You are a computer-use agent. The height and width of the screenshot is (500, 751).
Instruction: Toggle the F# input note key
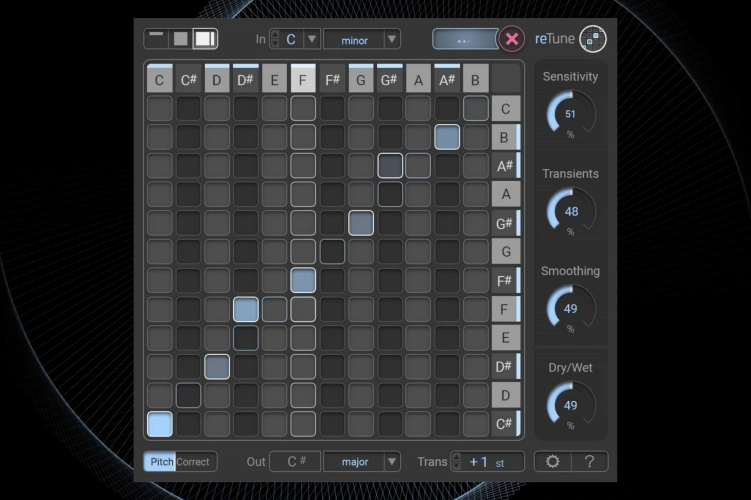[333, 79]
